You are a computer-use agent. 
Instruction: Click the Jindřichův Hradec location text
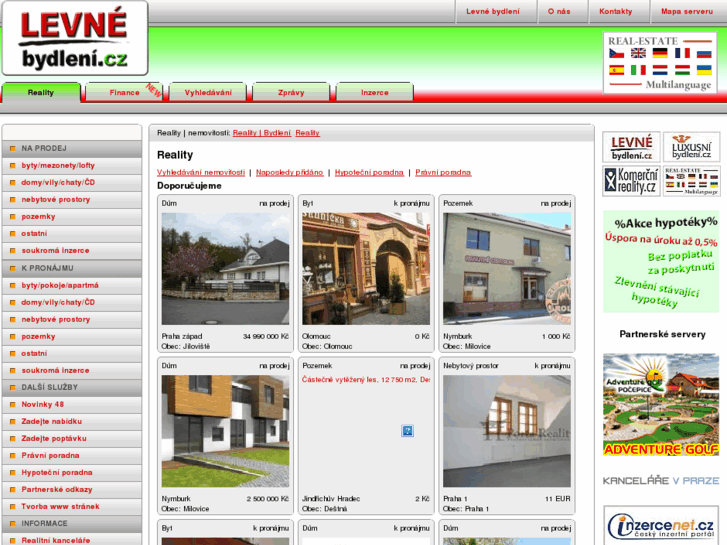click(x=331, y=499)
